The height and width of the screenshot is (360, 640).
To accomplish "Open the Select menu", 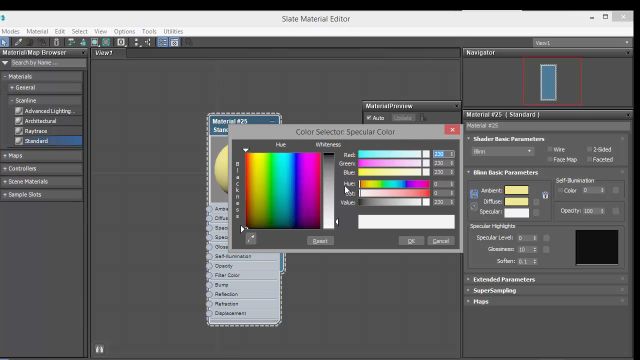I will (80, 31).
